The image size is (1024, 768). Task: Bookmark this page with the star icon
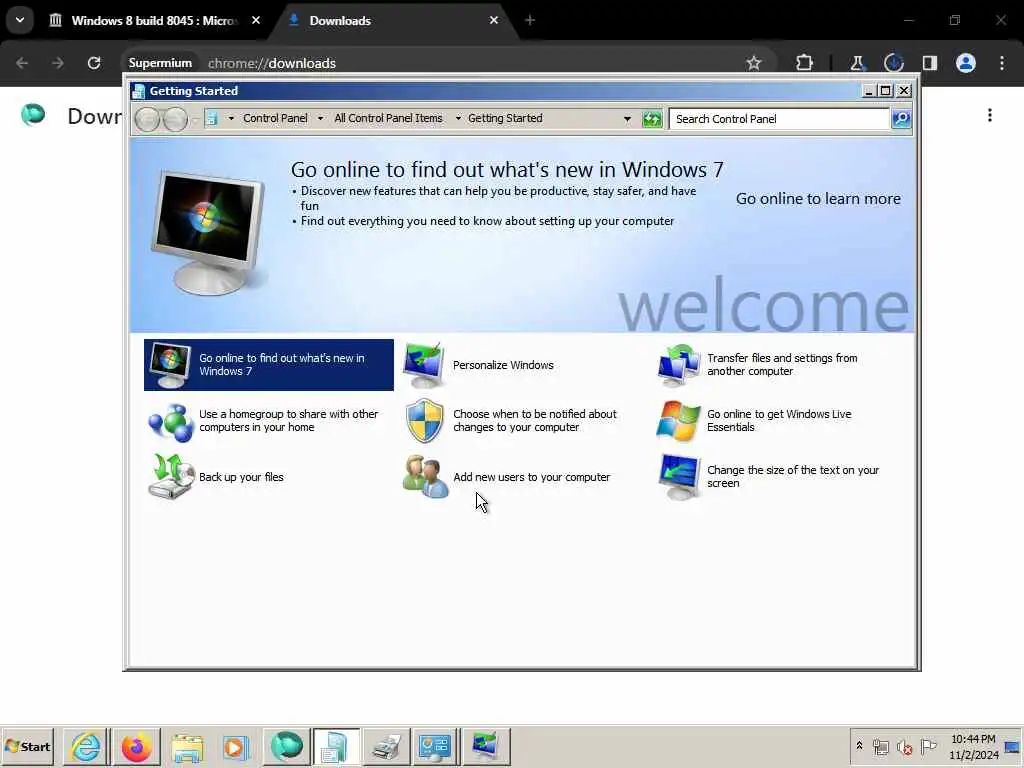click(x=754, y=63)
